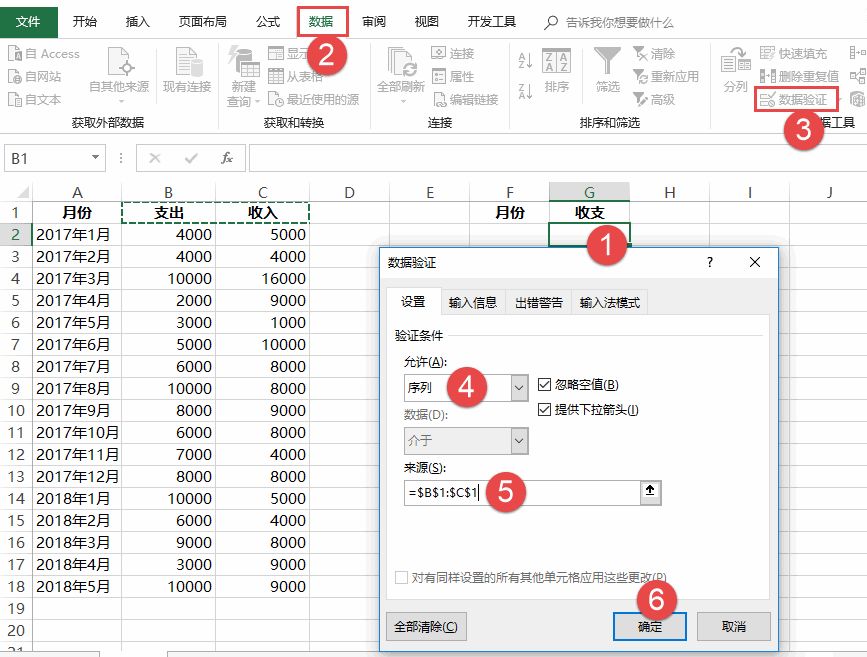Click the select-all corner triangle

(x=21, y=192)
